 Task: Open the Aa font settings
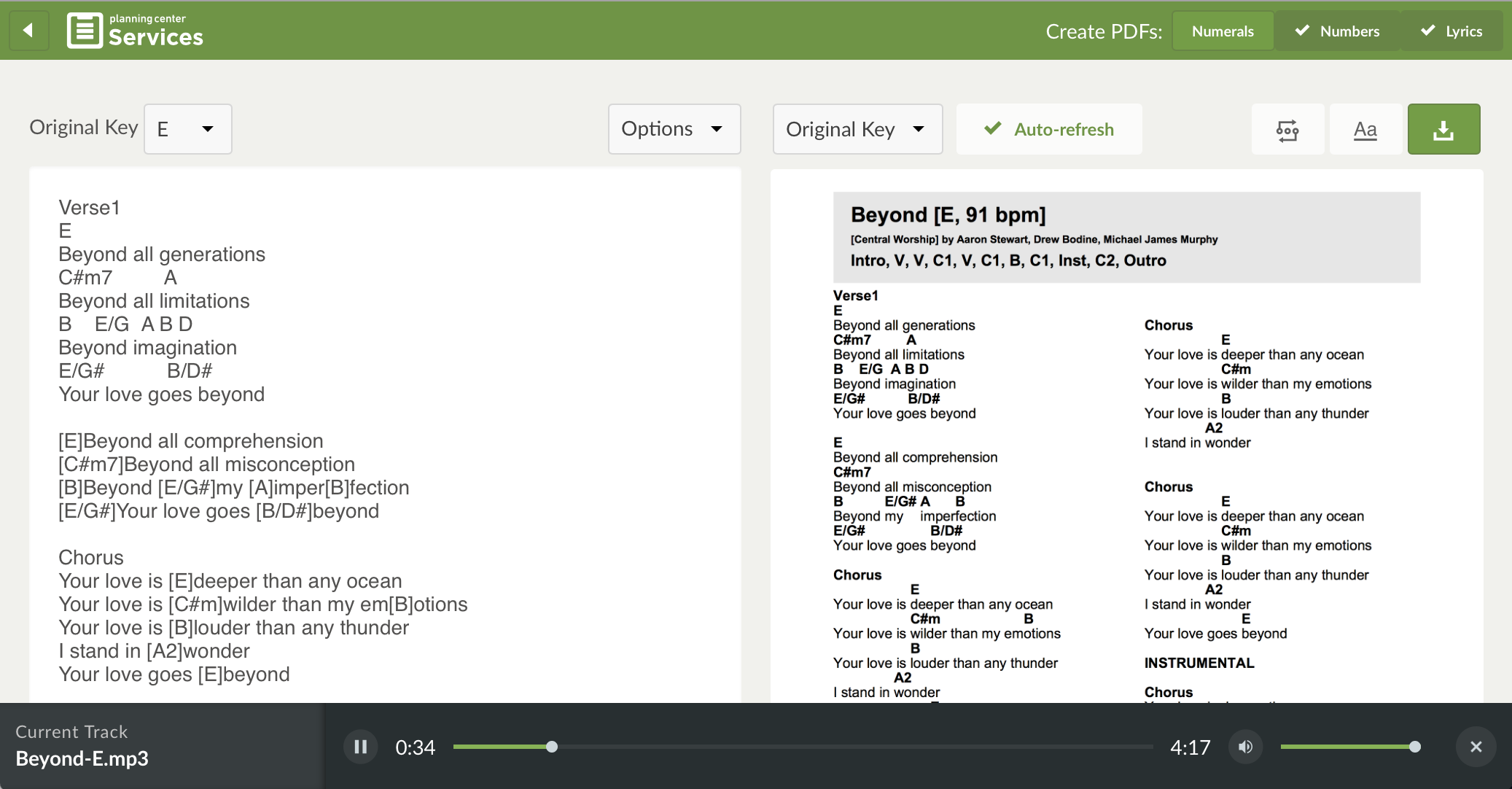tap(1365, 130)
